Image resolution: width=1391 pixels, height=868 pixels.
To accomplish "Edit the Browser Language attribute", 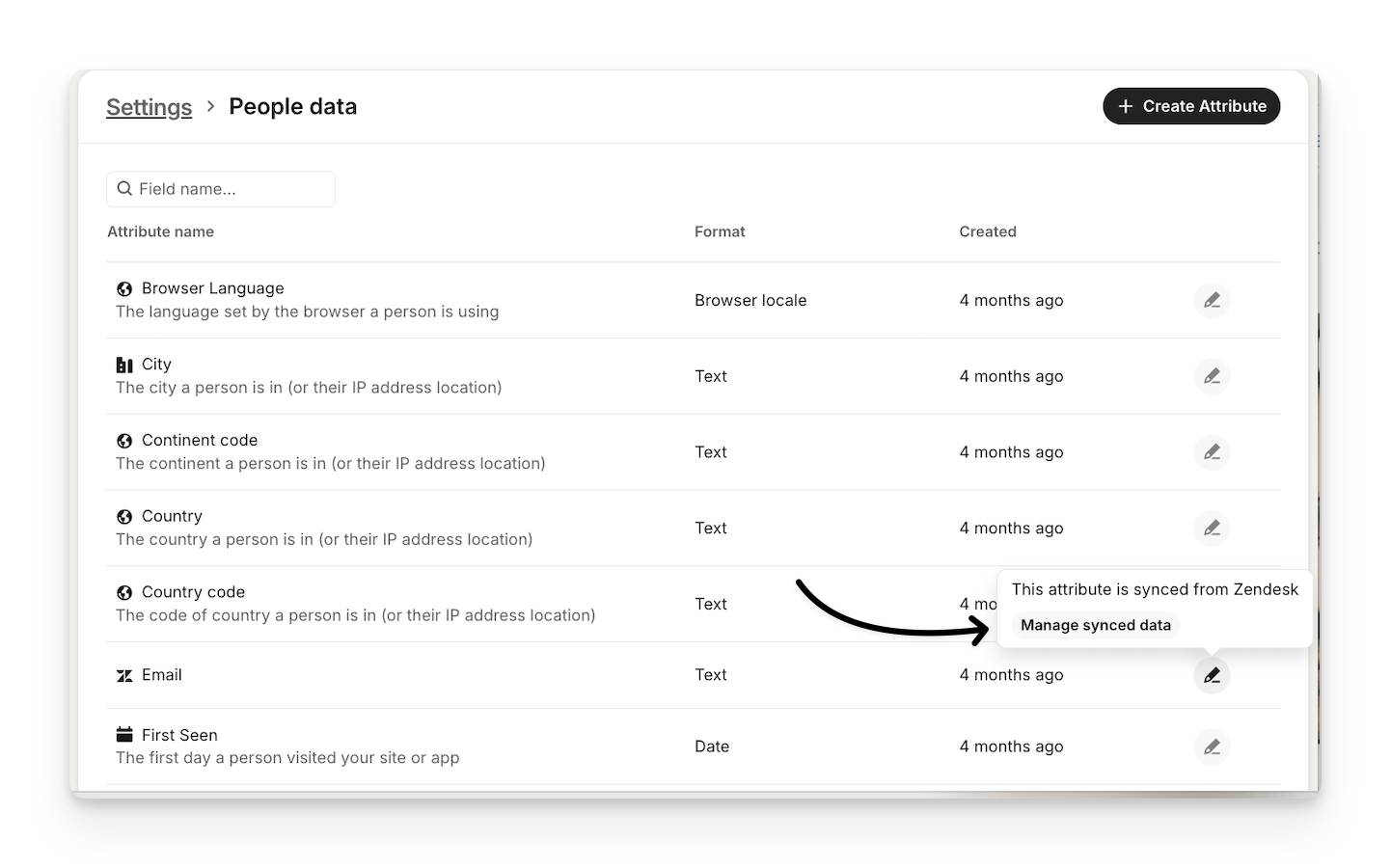I will pos(1212,300).
